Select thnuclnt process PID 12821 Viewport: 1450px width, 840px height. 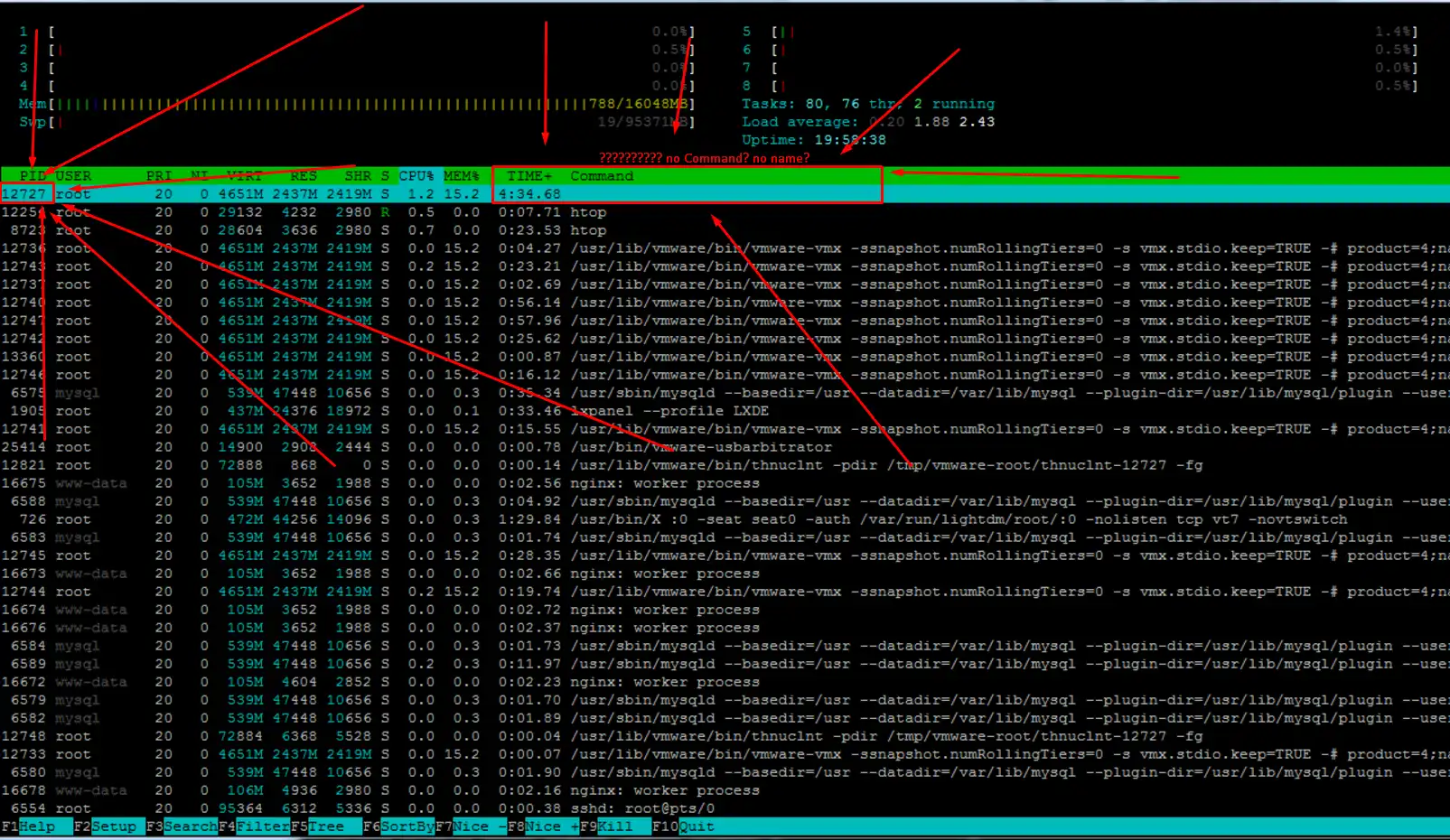click(725, 465)
